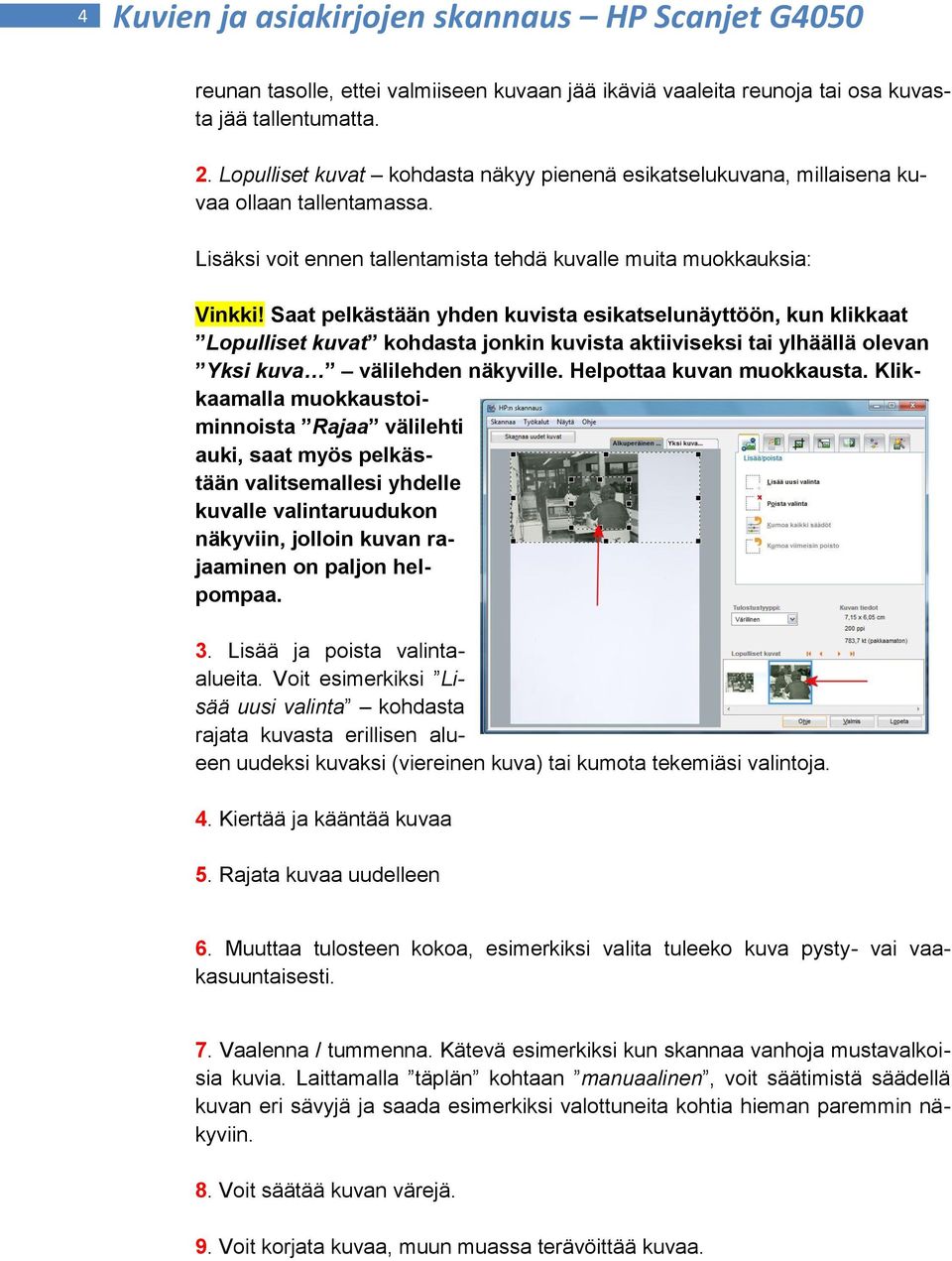
Task: Open the Skannaa menu
Action: coord(503,422)
